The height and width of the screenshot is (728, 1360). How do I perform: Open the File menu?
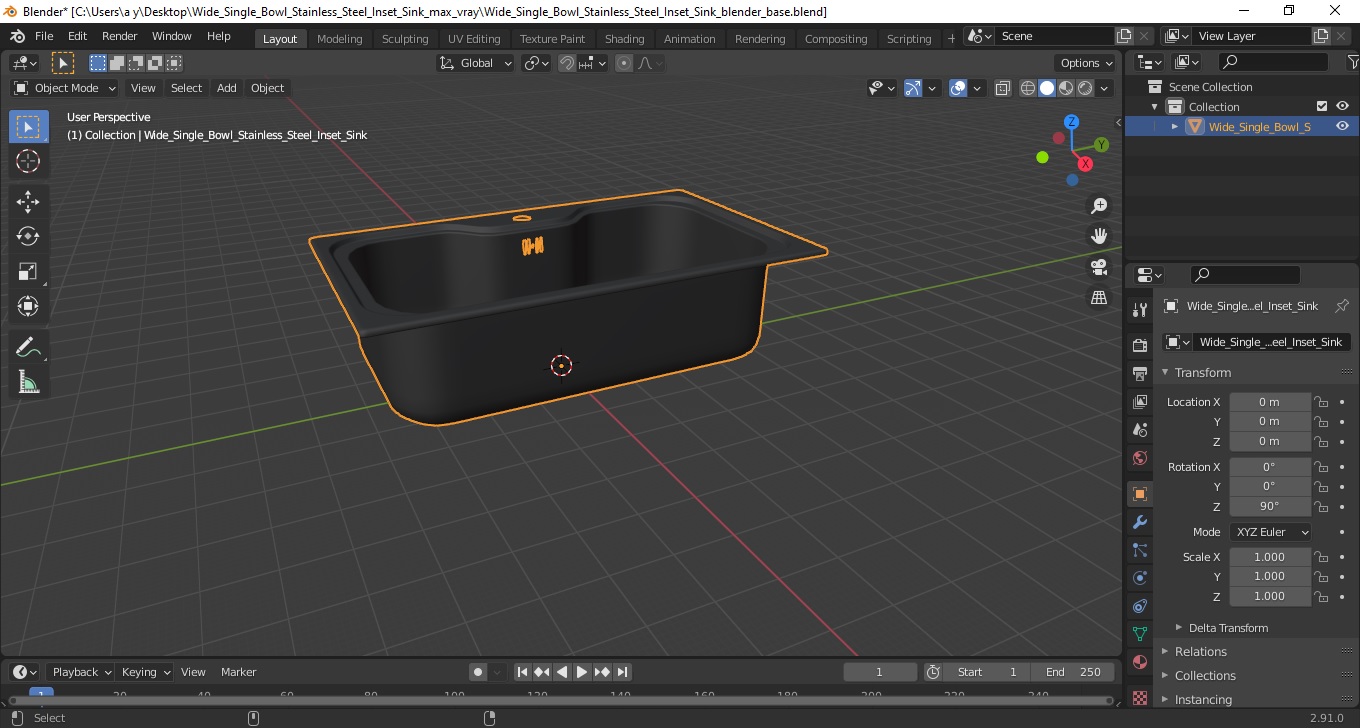(x=44, y=36)
